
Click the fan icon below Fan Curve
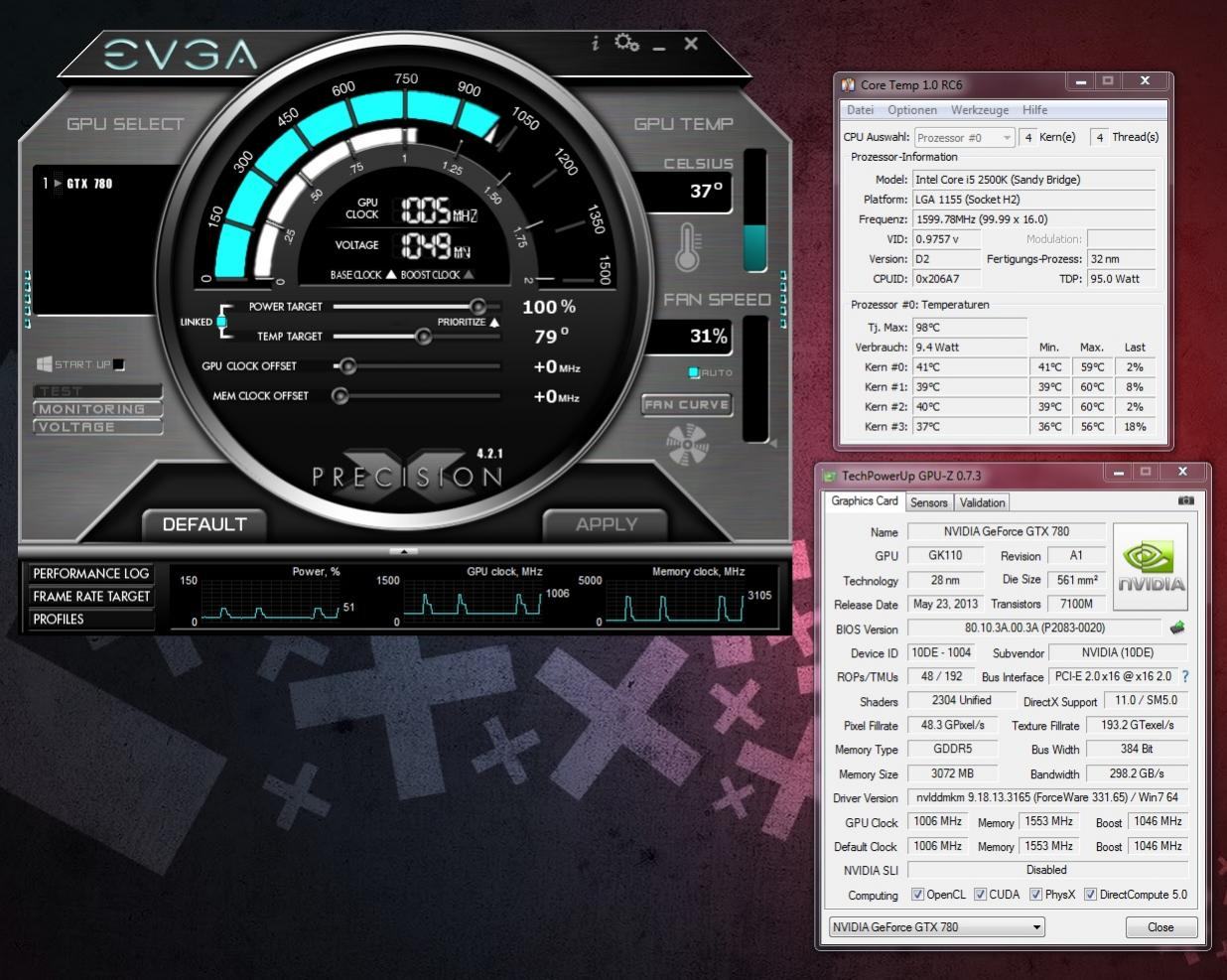coord(687,444)
